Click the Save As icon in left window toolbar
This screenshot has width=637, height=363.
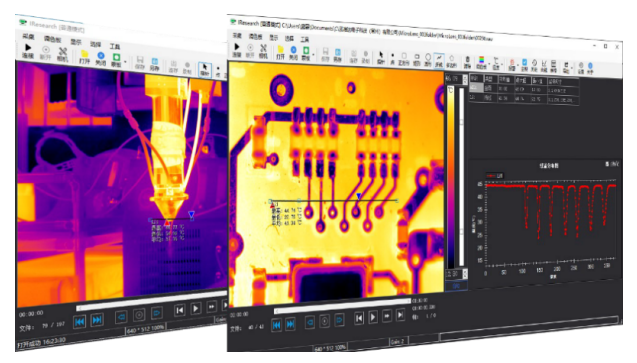click(x=154, y=64)
